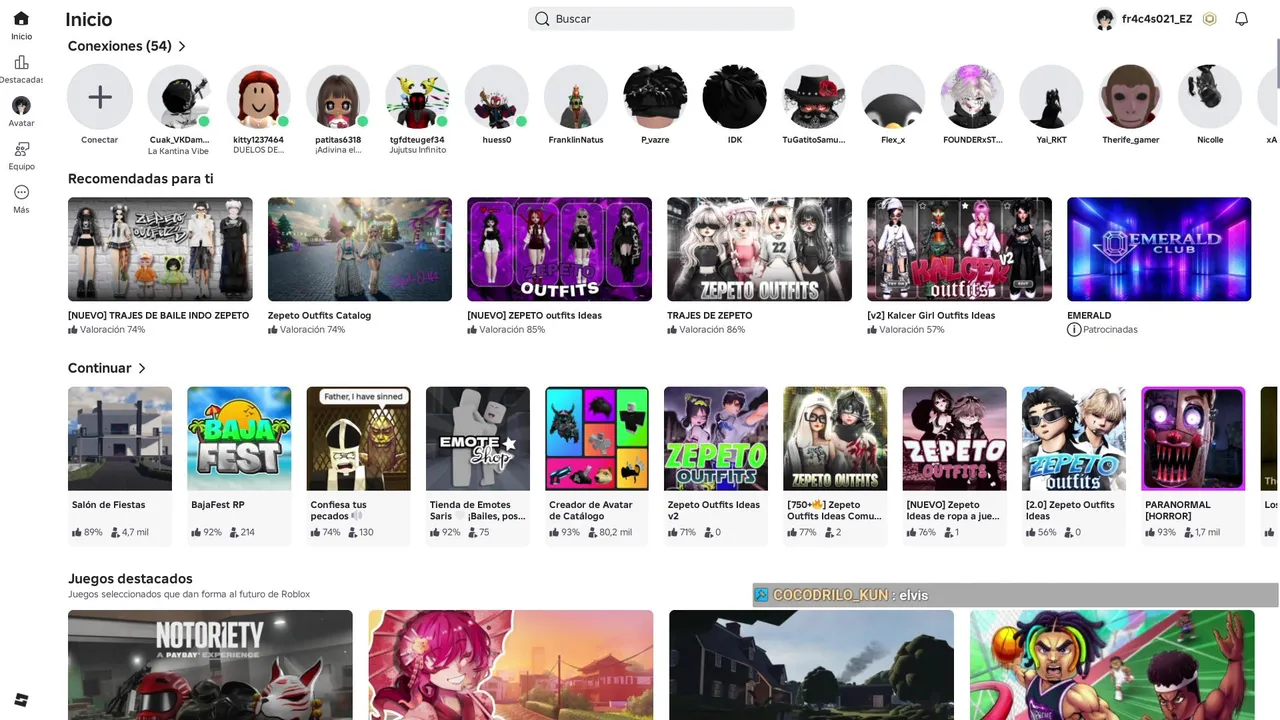1280x720 pixels.
Task: Open tgfdteugef34 connection avatar
Action: 417,97
